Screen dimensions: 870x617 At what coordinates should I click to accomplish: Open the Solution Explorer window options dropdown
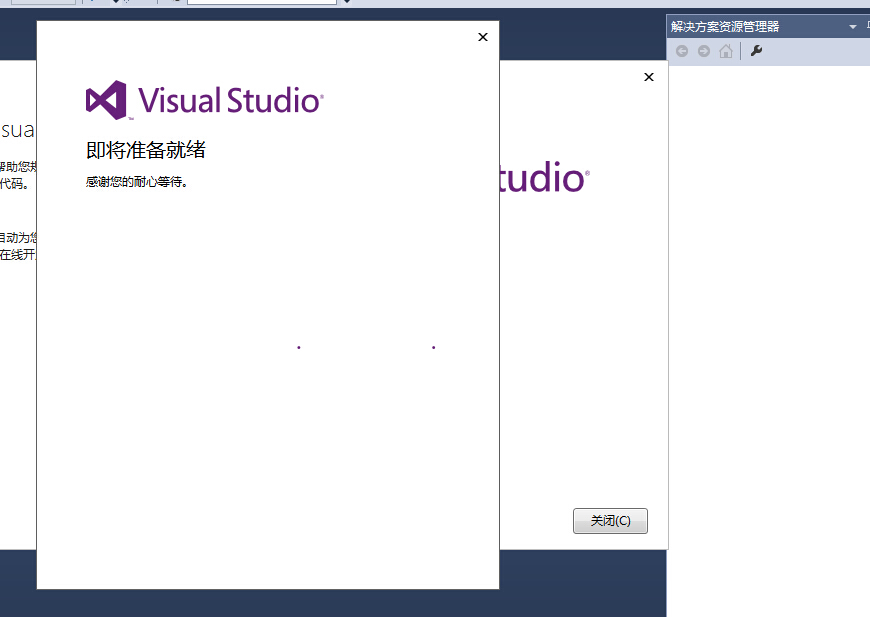point(853,27)
